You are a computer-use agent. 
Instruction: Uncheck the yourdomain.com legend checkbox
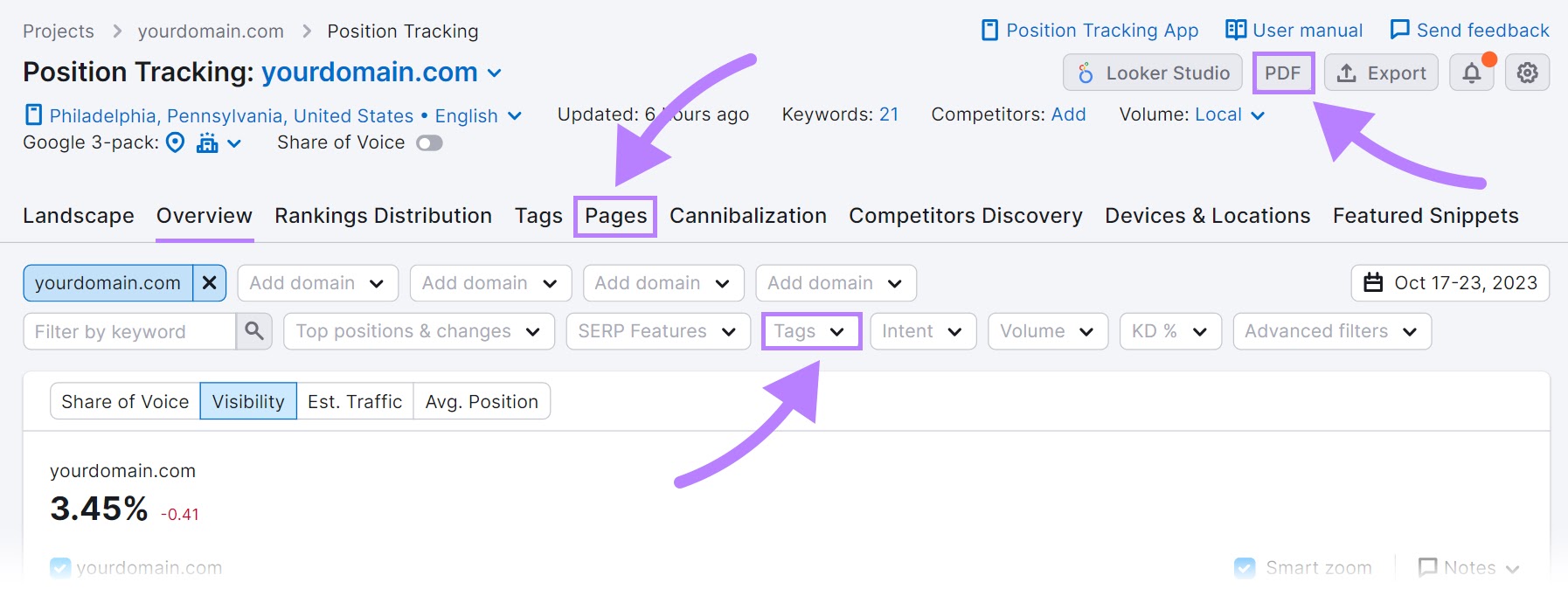coord(60,568)
